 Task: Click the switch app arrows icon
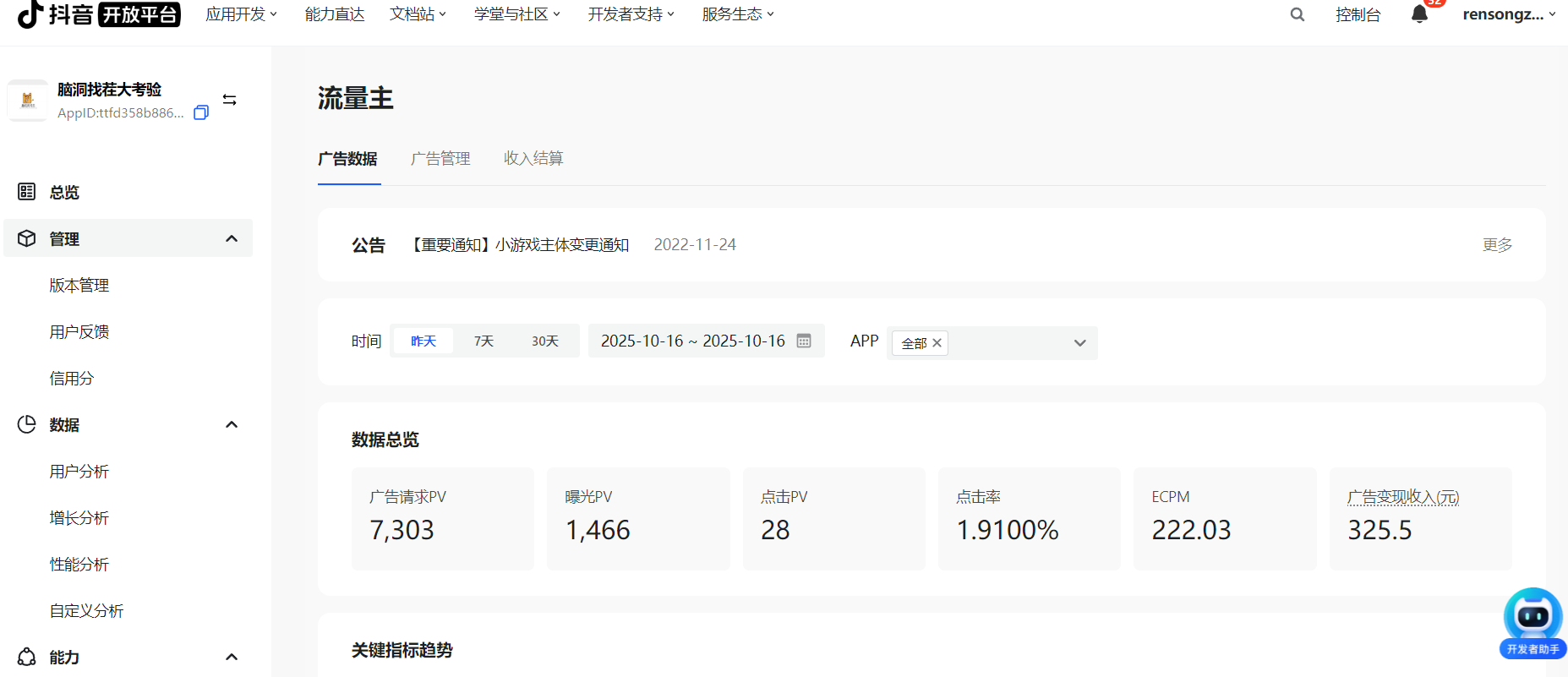(229, 100)
